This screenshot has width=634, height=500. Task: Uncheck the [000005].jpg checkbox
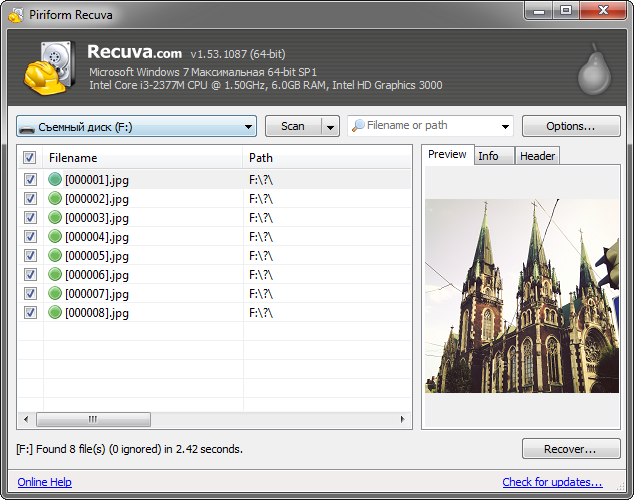pyautogui.click(x=30, y=255)
